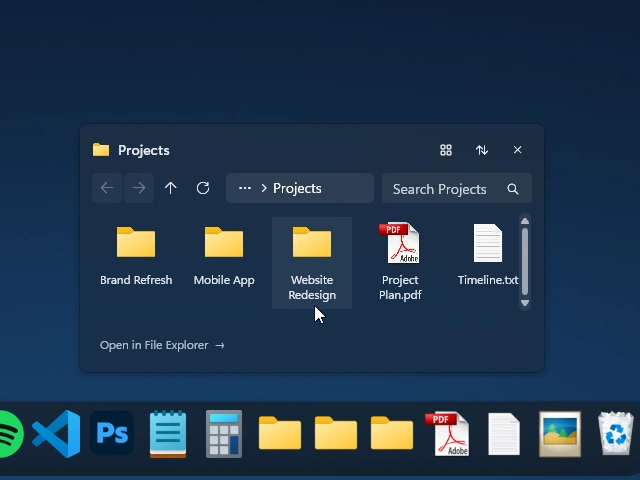Open the Mobile App folder
This screenshot has width=640, height=480.
(x=224, y=256)
